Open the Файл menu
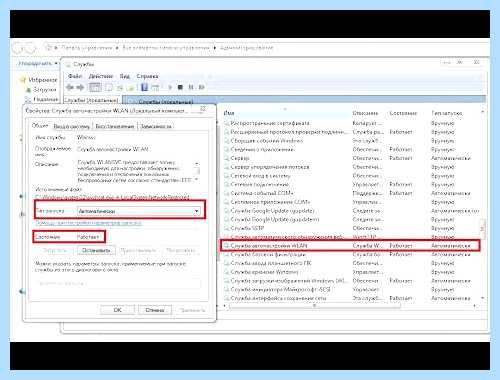Screen dimensions: 500x380 75,76
